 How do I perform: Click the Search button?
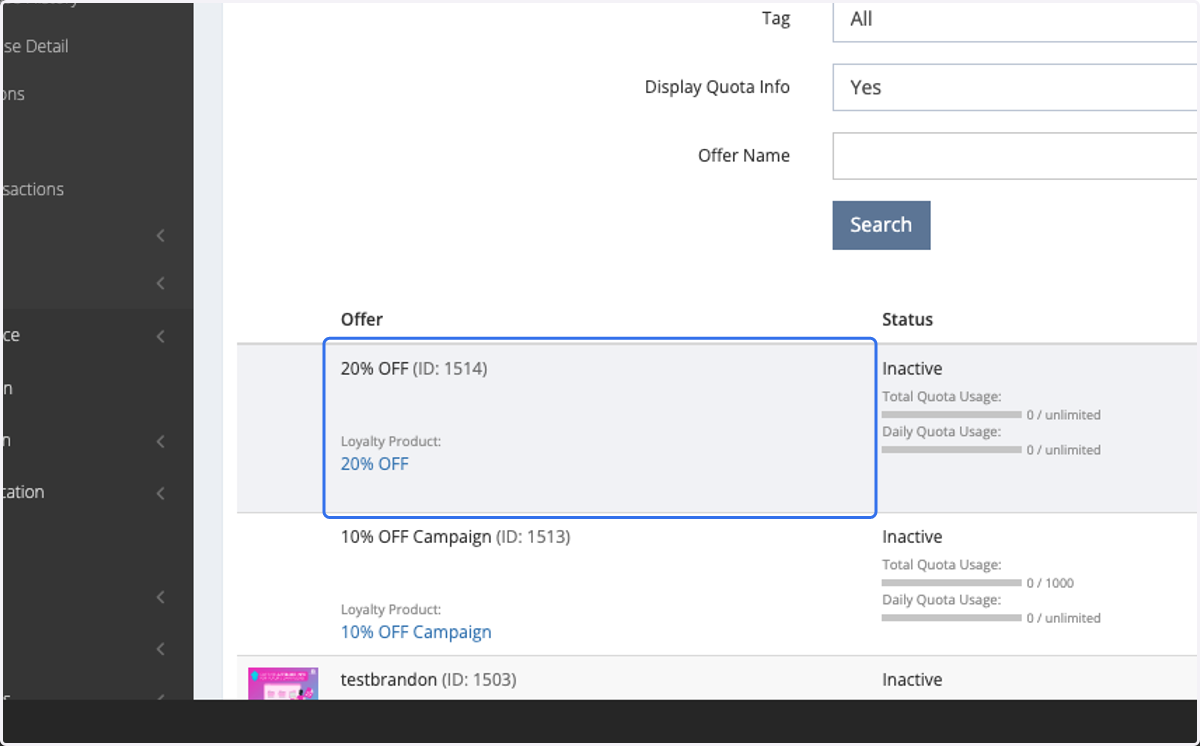pyautogui.click(x=881, y=225)
